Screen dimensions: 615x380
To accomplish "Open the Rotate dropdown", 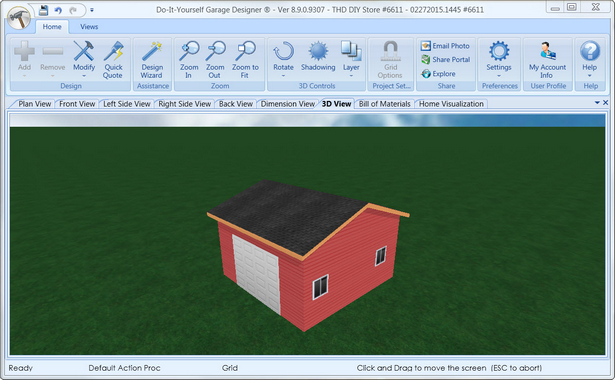I will pos(283,59).
